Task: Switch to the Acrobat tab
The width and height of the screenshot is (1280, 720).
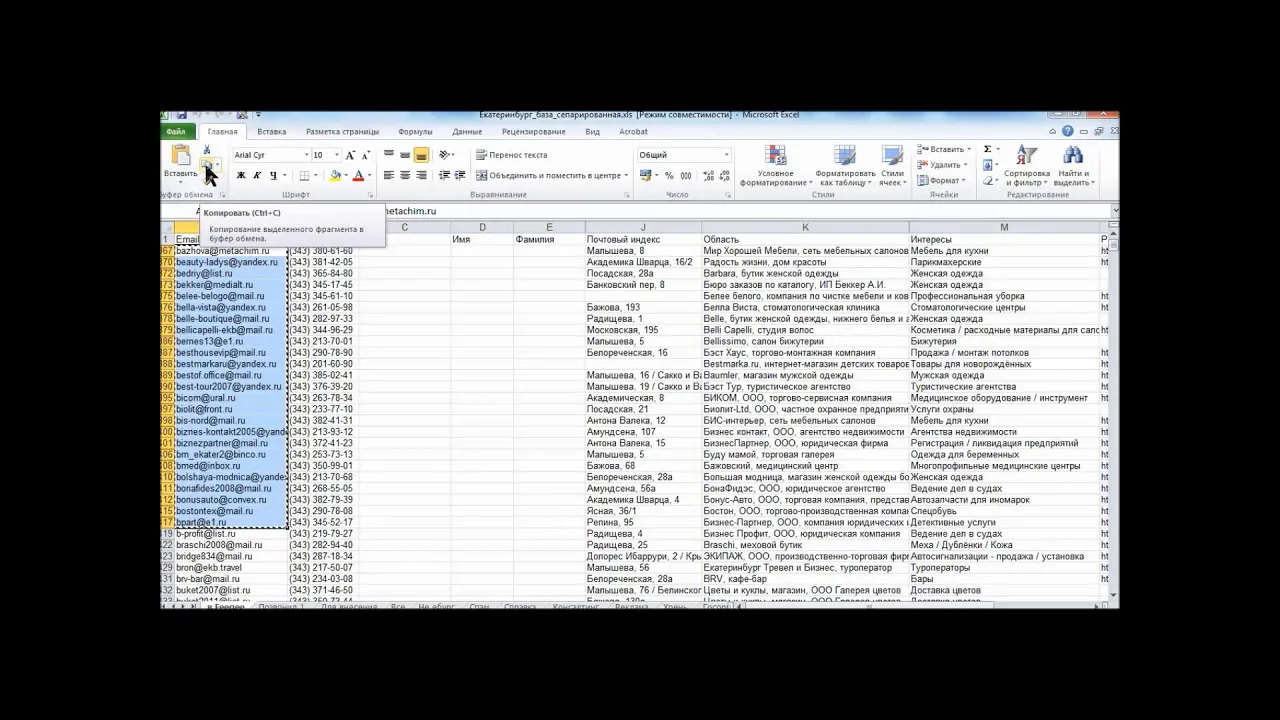Action: [x=633, y=131]
